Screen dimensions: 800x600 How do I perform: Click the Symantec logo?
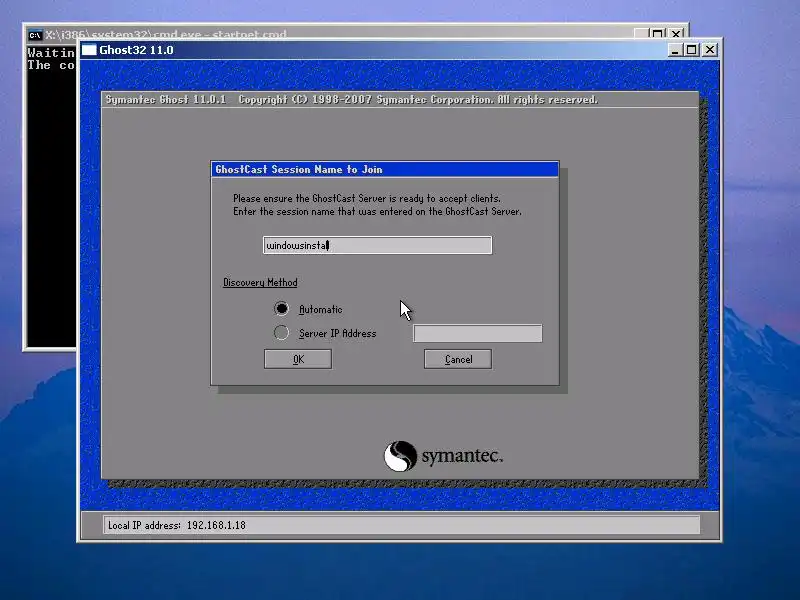443,456
